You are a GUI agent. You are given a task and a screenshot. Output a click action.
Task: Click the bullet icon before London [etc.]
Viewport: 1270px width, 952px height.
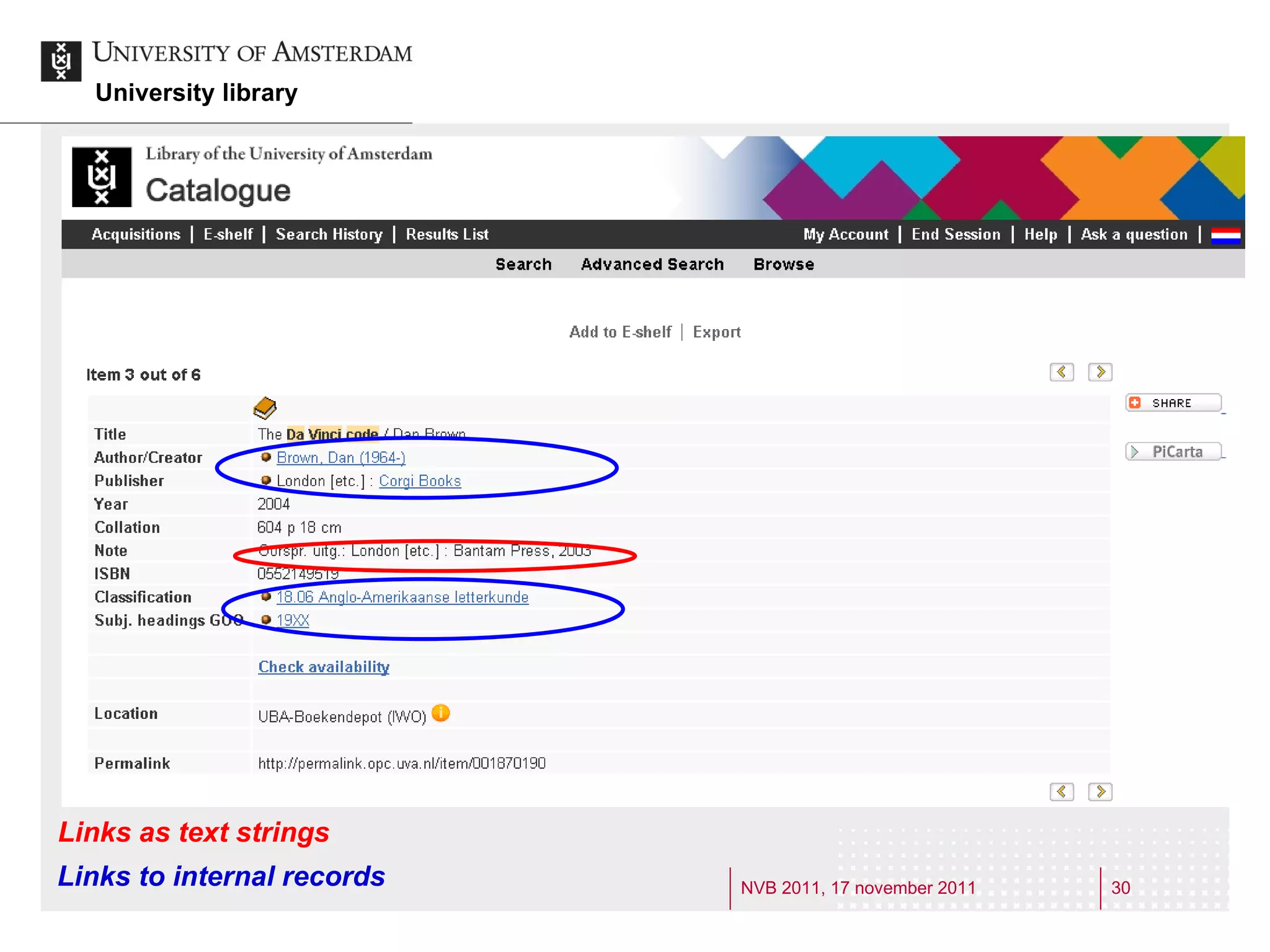pos(266,480)
